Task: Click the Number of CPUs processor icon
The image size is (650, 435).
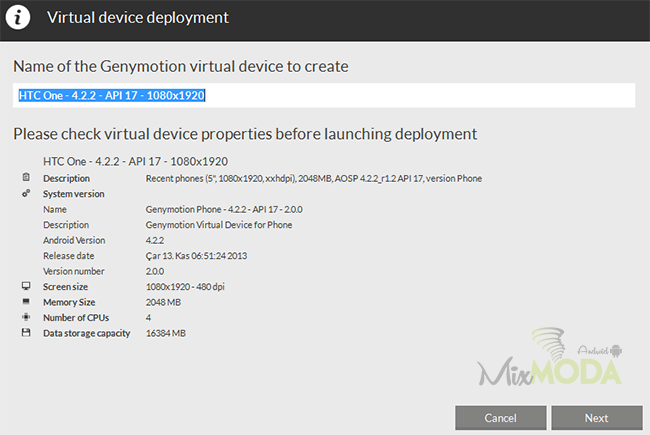Action: (26, 317)
